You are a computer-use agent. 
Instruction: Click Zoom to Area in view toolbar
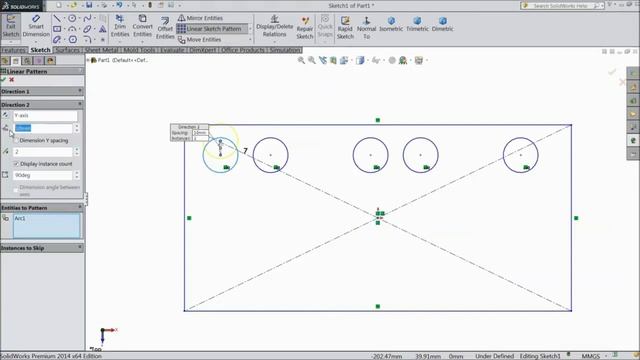(x=312, y=60)
